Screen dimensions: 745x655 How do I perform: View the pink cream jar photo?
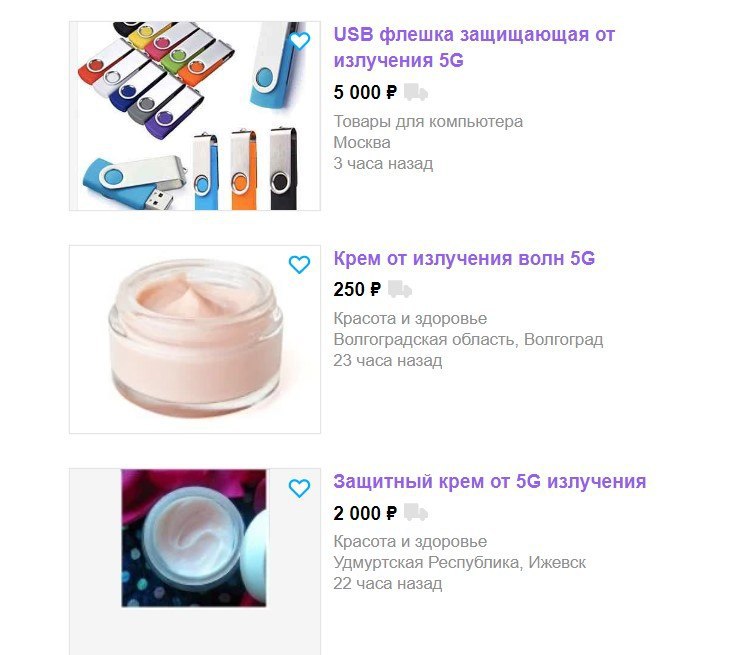coord(195,339)
